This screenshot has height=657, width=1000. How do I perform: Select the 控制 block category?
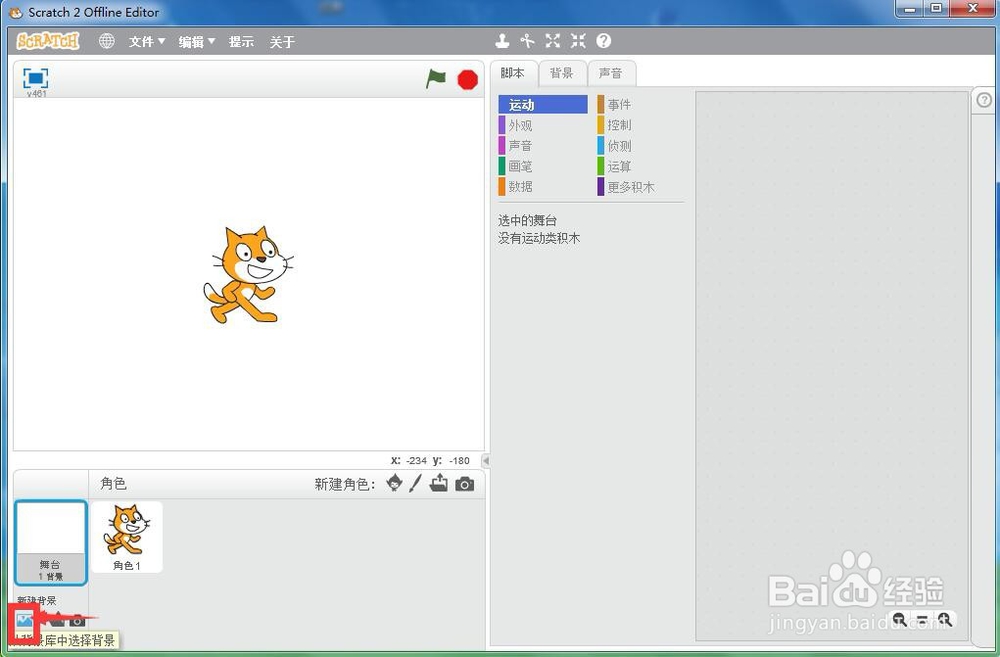[641, 125]
